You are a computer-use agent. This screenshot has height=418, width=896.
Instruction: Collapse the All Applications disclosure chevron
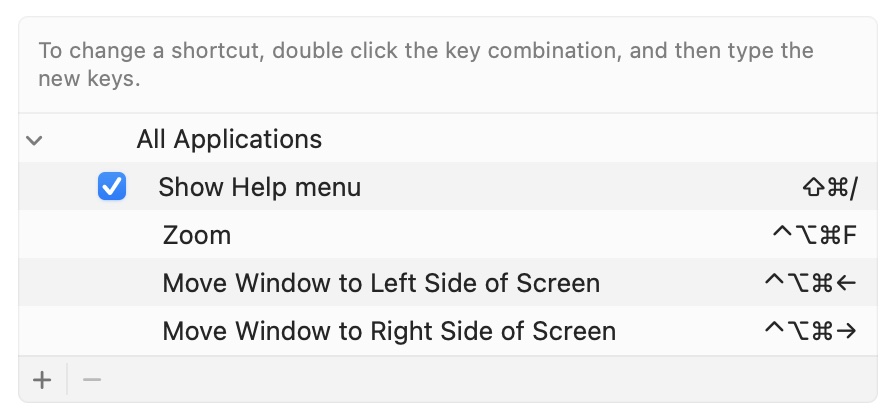(34, 140)
